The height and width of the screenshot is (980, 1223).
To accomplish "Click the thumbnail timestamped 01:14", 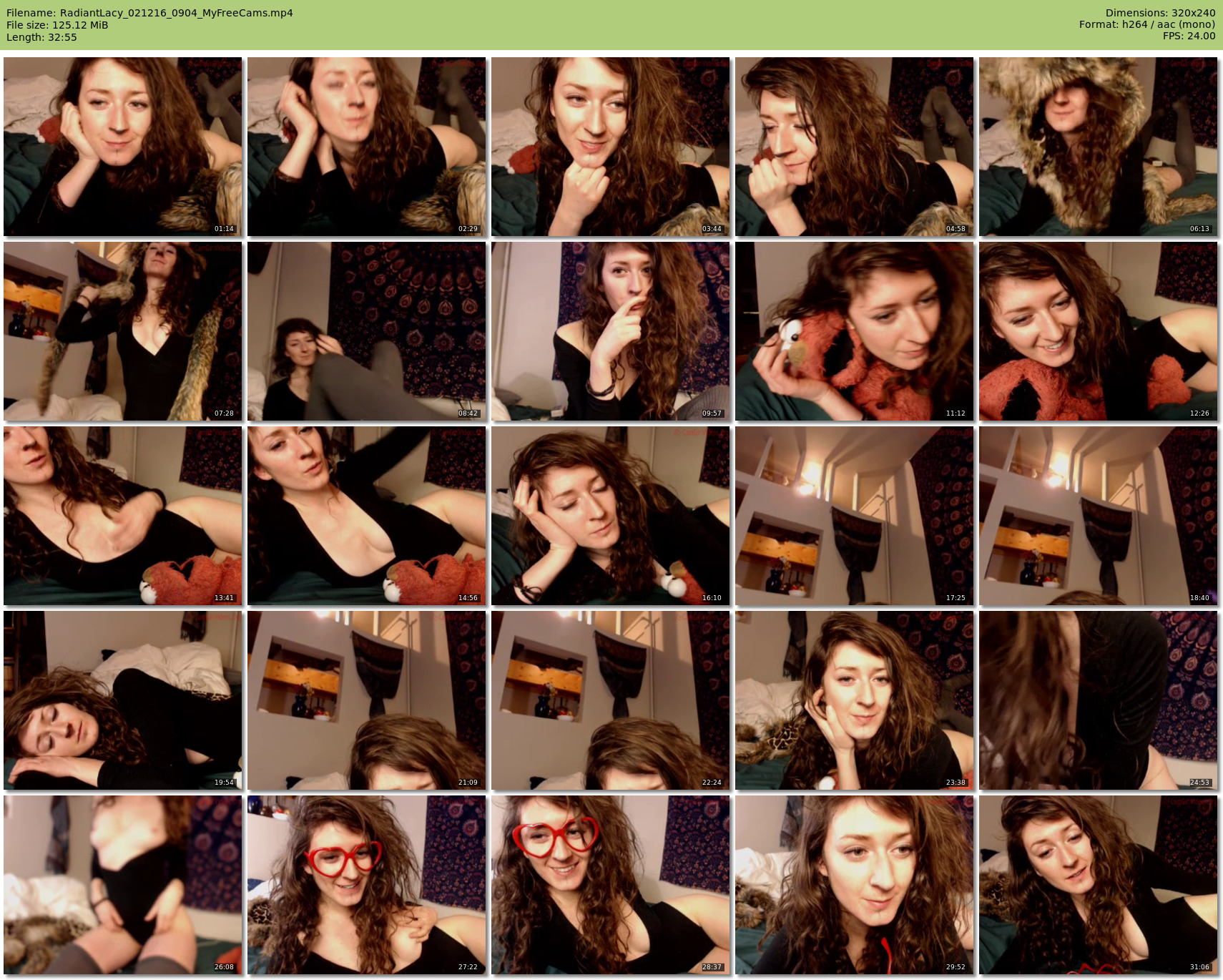I will tap(123, 147).
